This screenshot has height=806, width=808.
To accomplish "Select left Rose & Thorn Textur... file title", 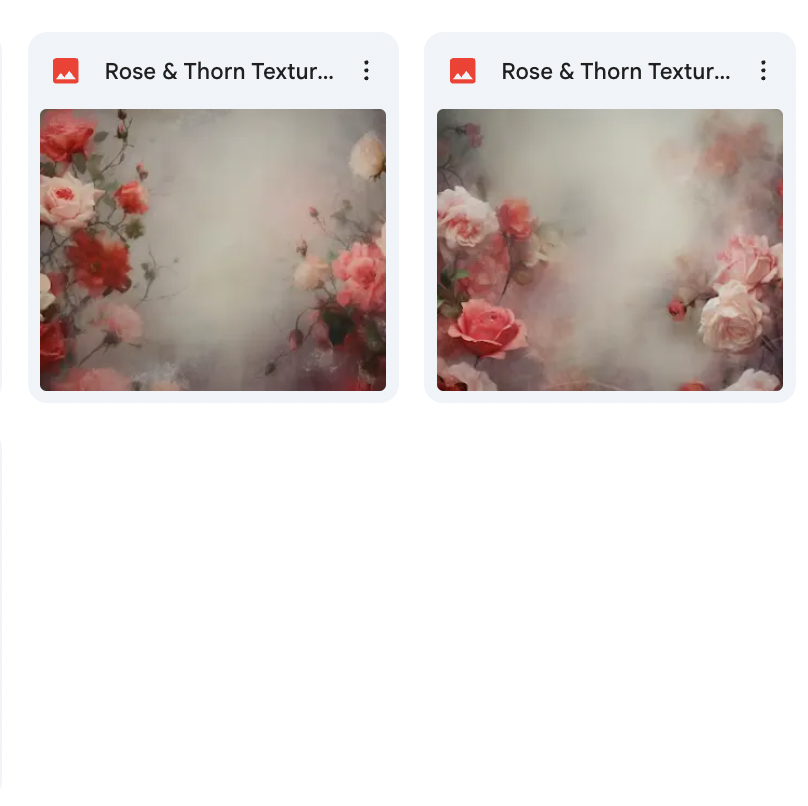I will point(219,71).
